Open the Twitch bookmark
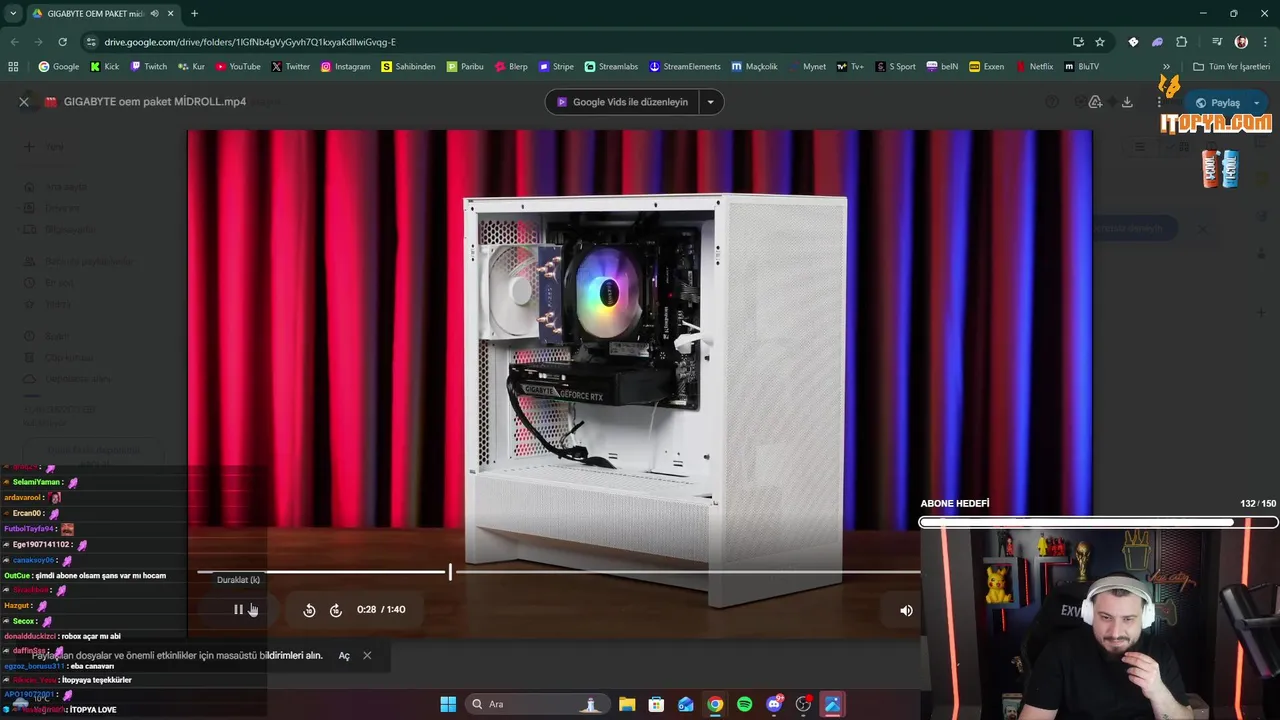 [x=149, y=67]
